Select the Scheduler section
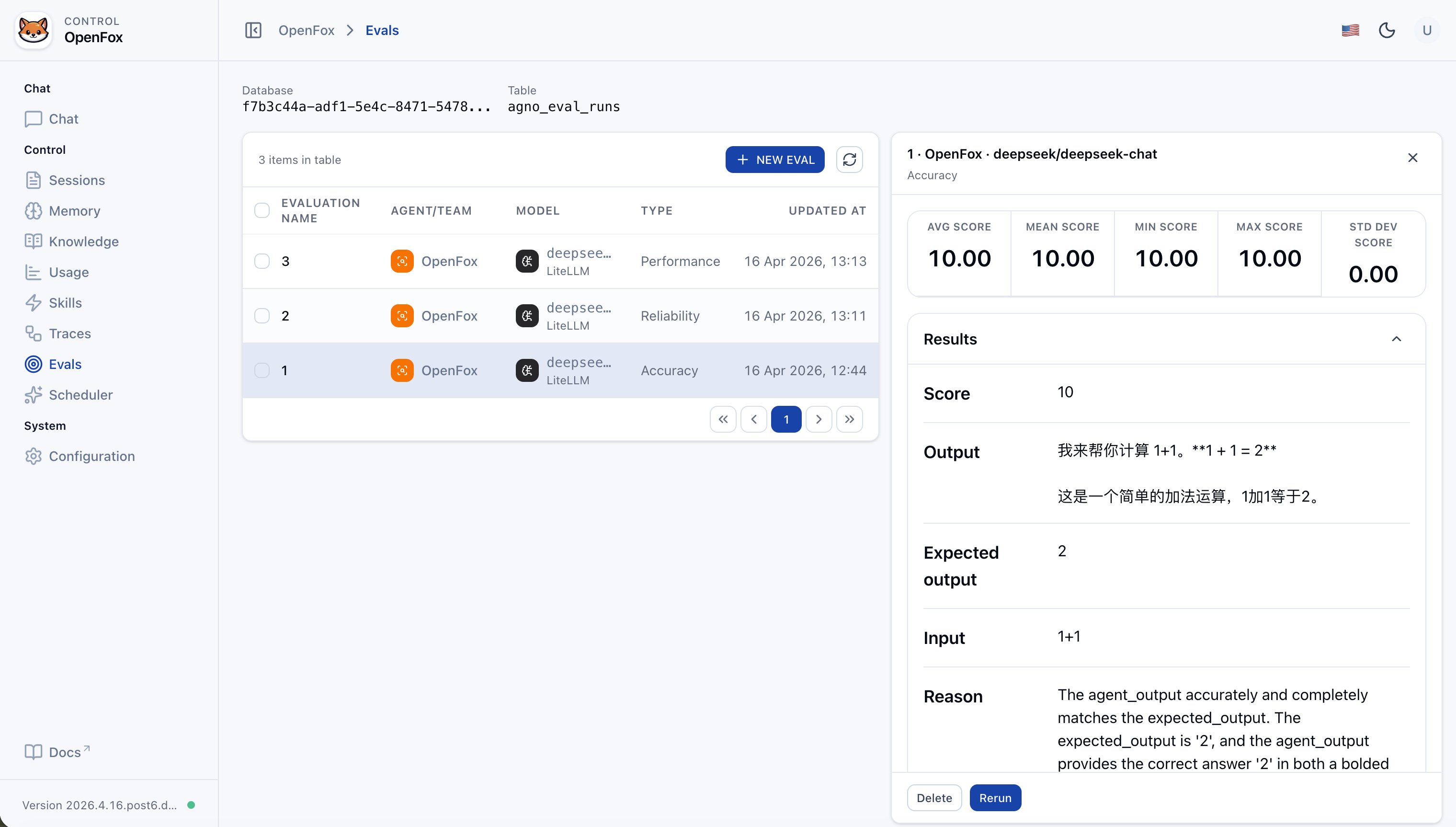1456x827 pixels. pyautogui.click(x=80, y=395)
